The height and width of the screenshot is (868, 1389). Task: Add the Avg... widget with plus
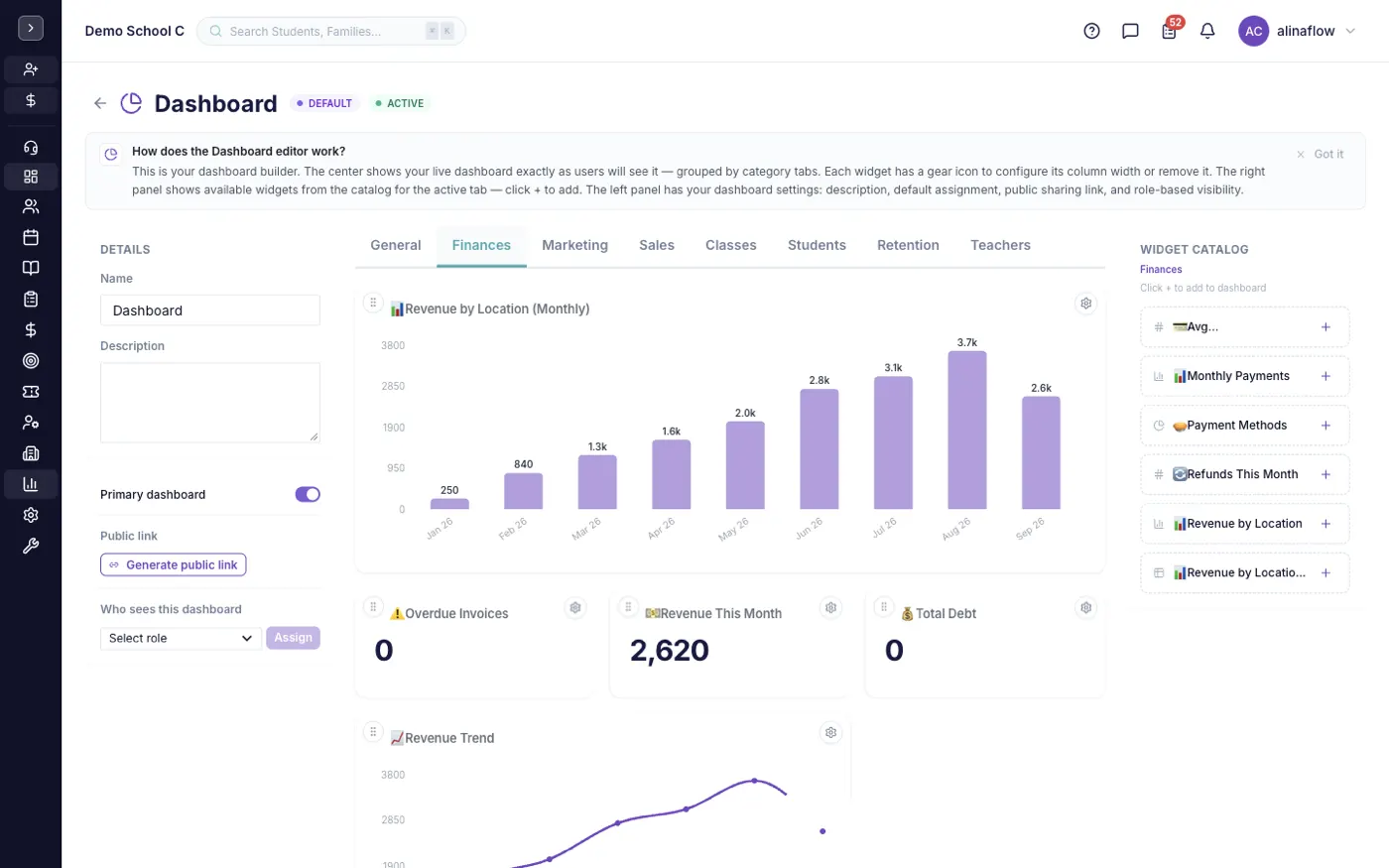pyautogui.click(x=1326, y=326)
